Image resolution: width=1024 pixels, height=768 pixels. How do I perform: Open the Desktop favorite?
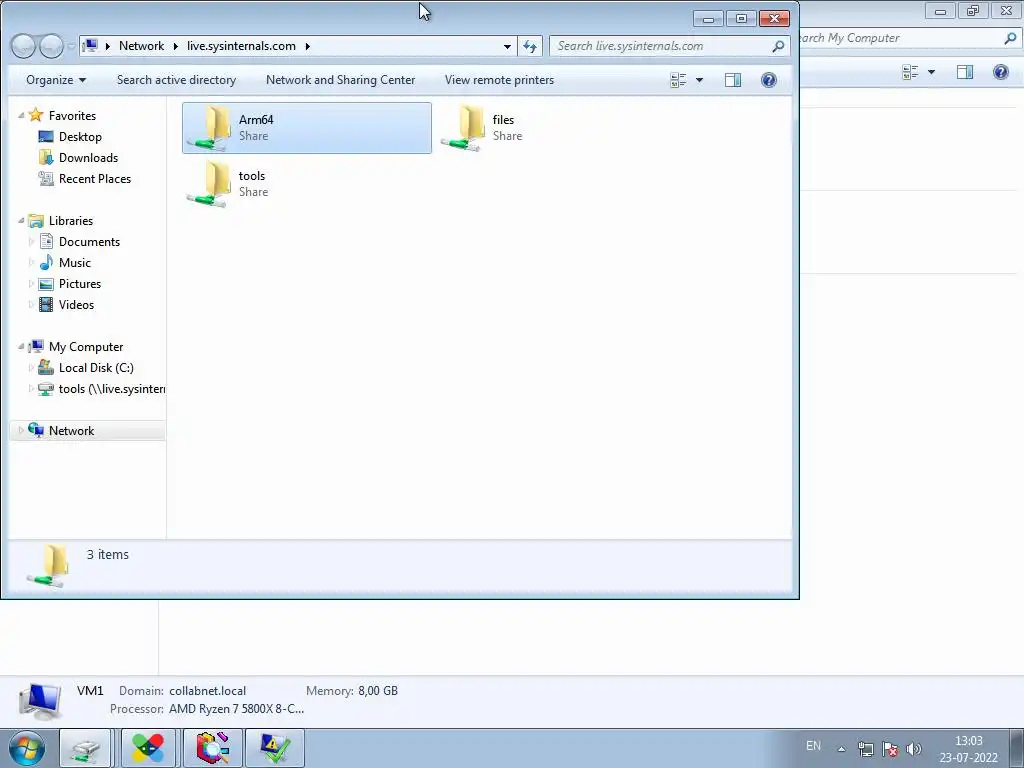(80, 136)
